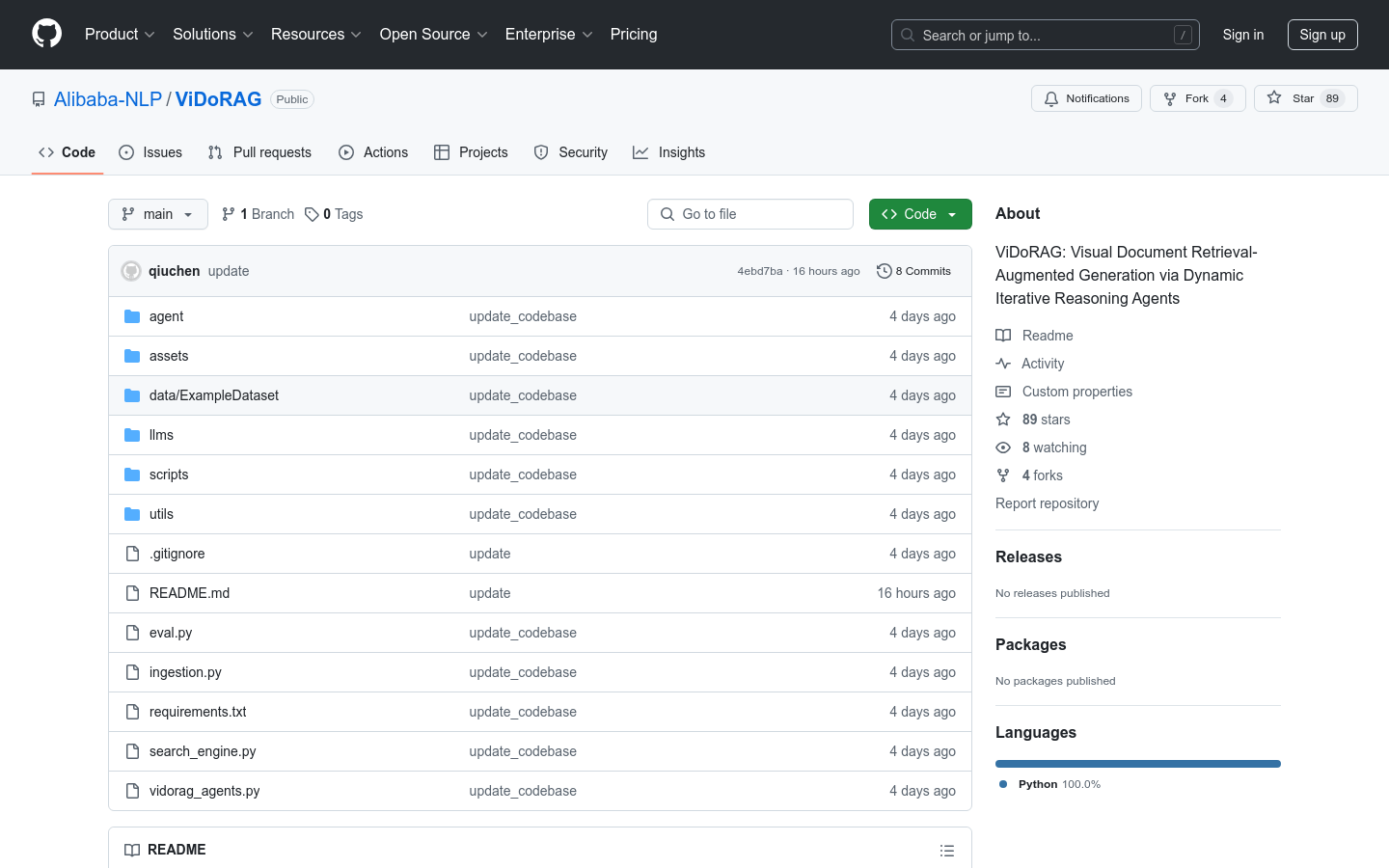Click the assets folder icon
The width and height of the screenshot is (1389, 868).
132,356
